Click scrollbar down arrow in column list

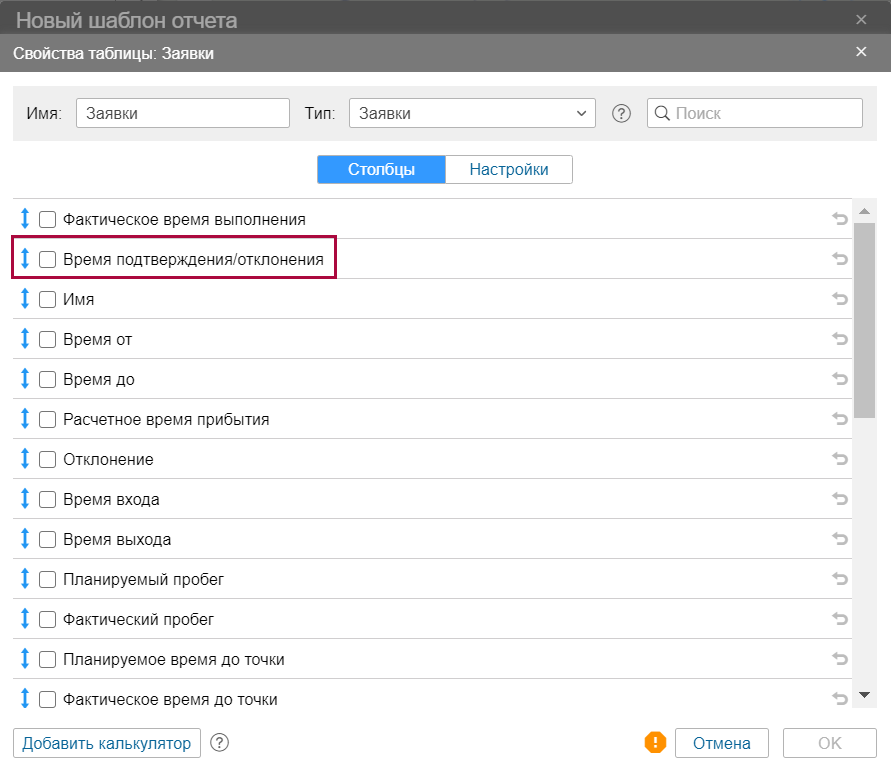[864, 694]
